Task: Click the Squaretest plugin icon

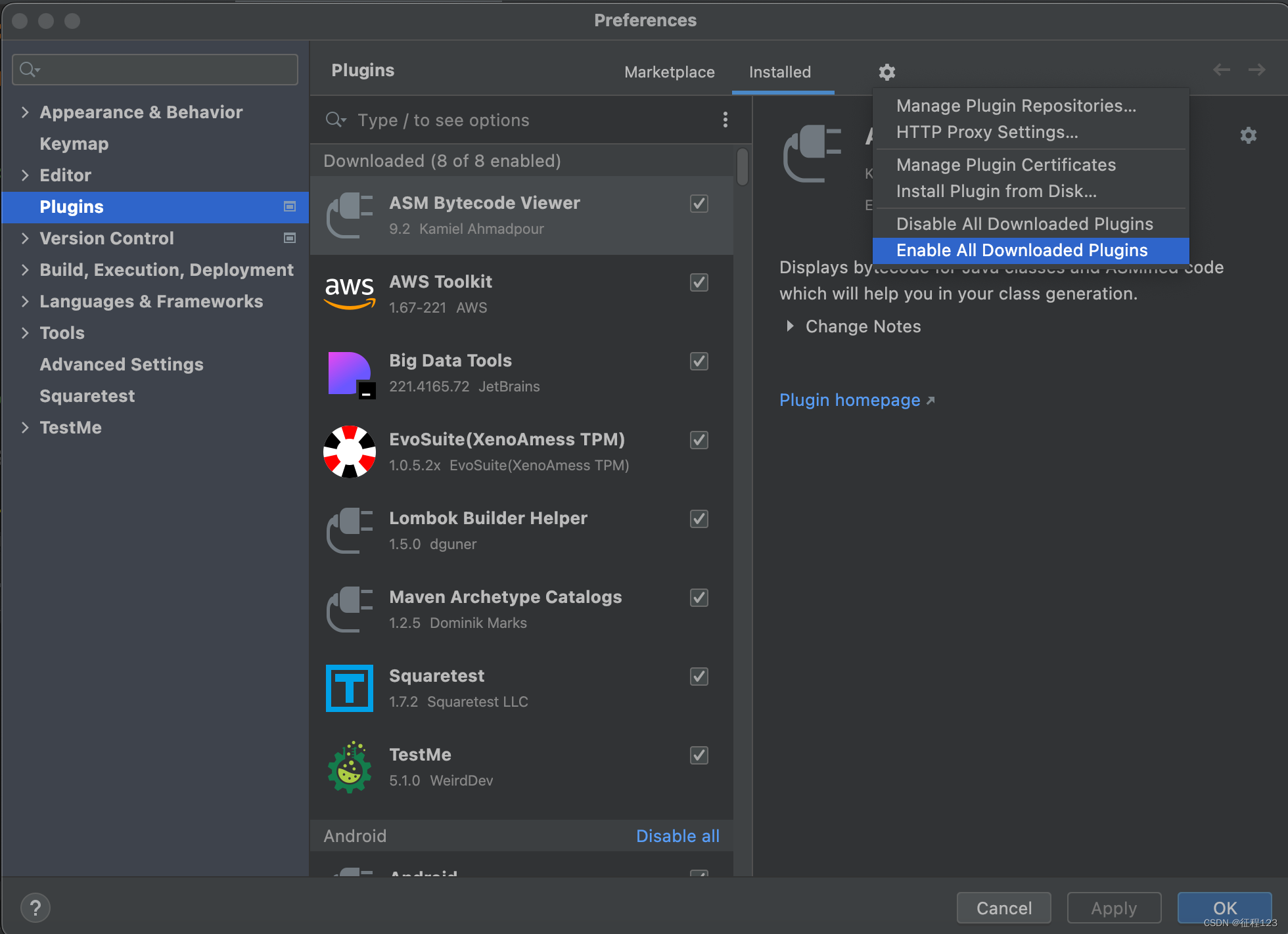Action: click(350, 688)
